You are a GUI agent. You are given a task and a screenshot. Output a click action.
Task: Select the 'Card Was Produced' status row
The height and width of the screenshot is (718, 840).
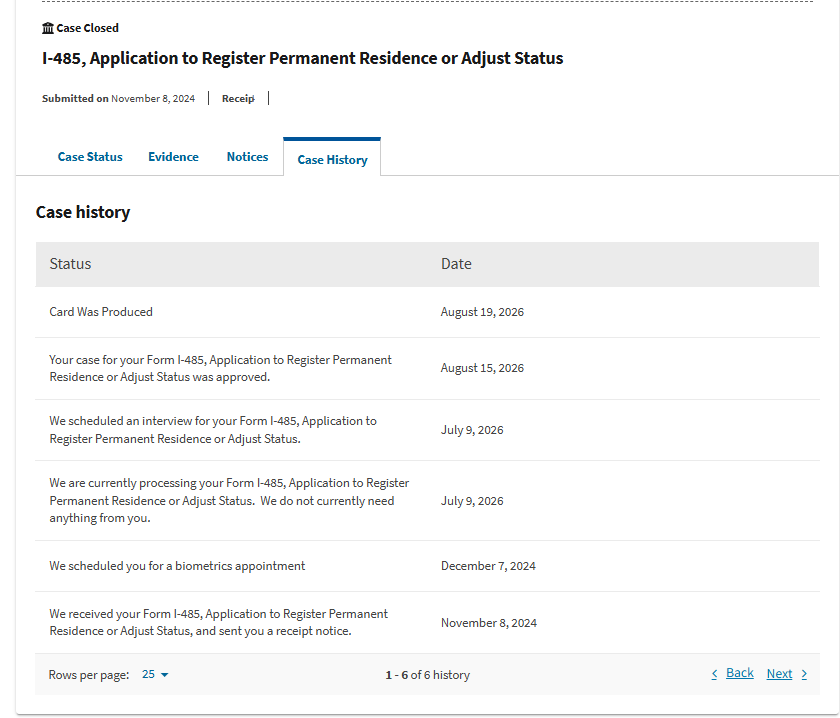pyautogui.click(x=427, y=312)
